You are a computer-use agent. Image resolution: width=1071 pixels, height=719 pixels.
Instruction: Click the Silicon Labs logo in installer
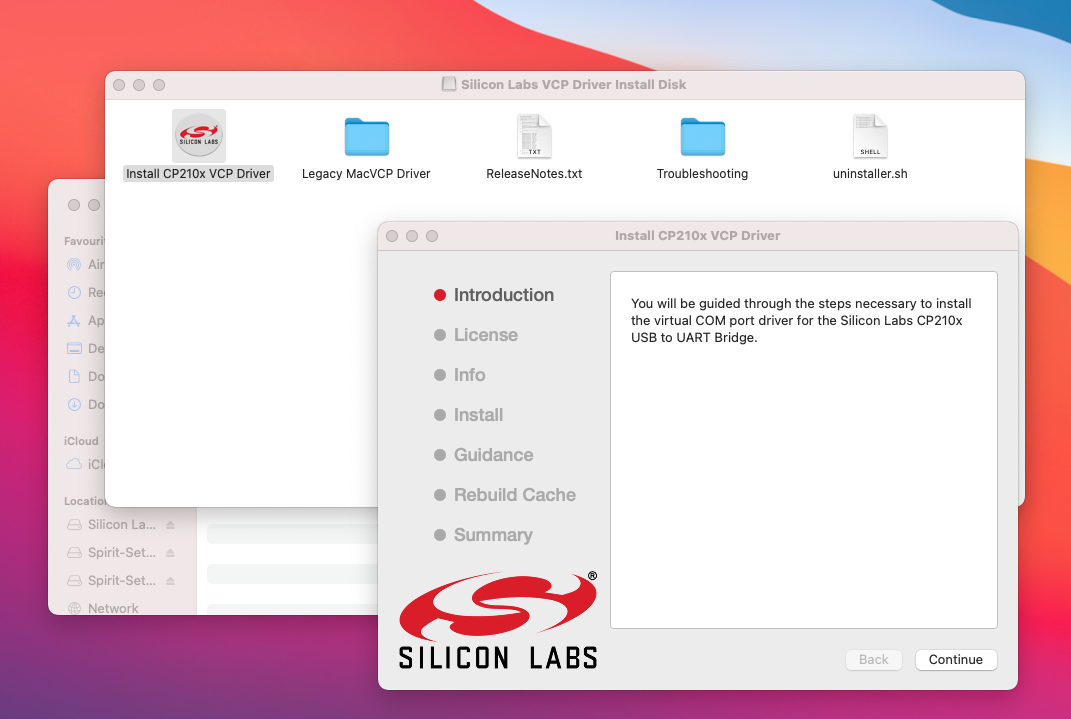click(498, 620)
